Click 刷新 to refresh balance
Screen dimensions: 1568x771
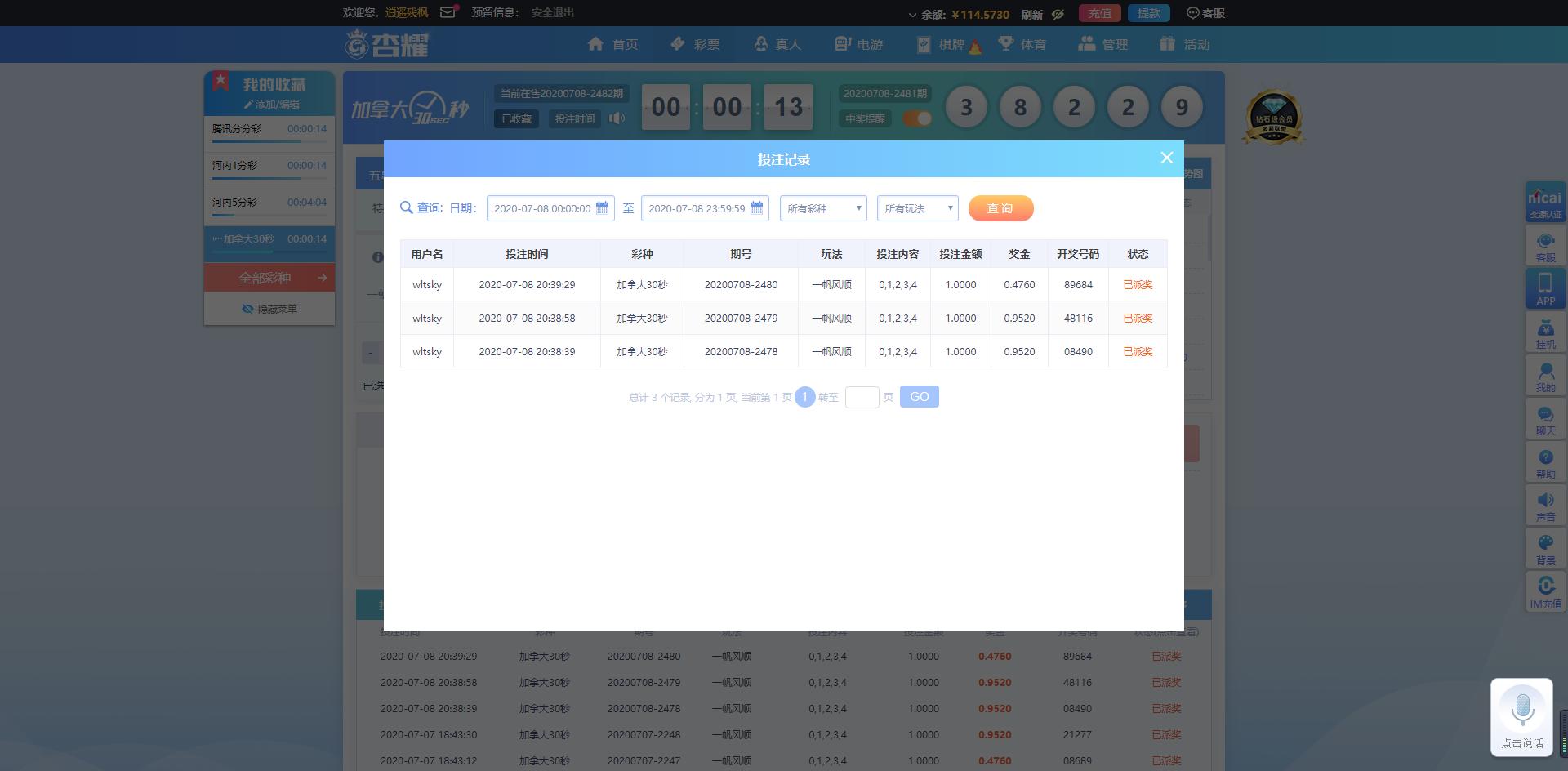(1032, 14)
